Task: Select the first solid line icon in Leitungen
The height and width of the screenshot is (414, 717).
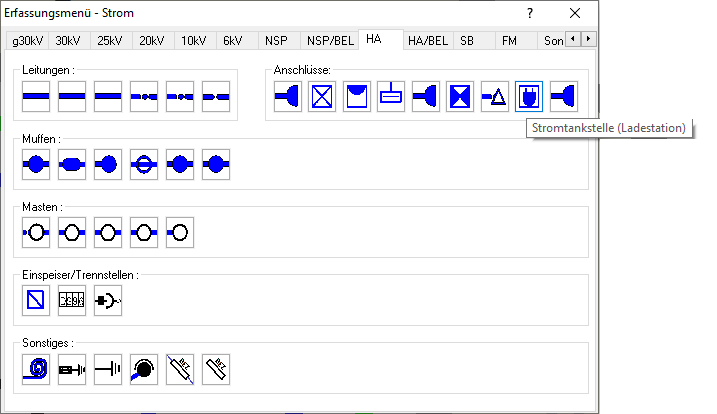Action: (x=36, y=96)
